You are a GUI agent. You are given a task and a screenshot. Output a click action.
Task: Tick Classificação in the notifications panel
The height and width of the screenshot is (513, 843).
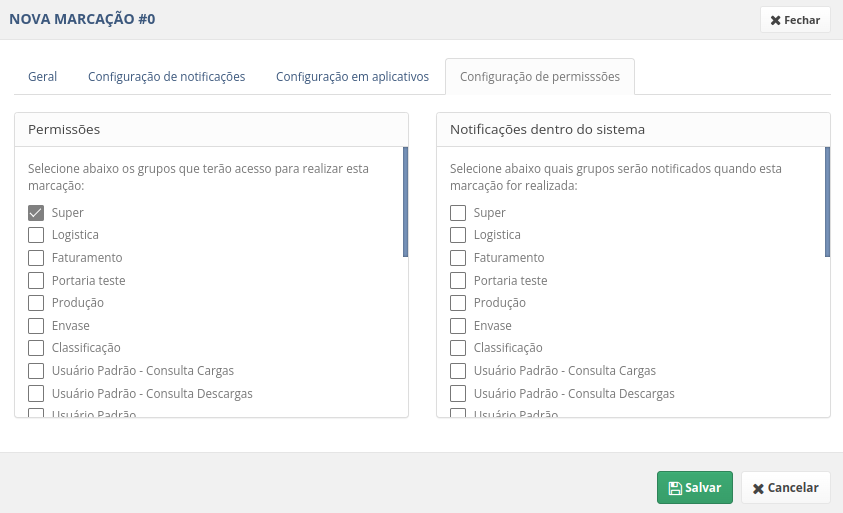tap(458, 348)
